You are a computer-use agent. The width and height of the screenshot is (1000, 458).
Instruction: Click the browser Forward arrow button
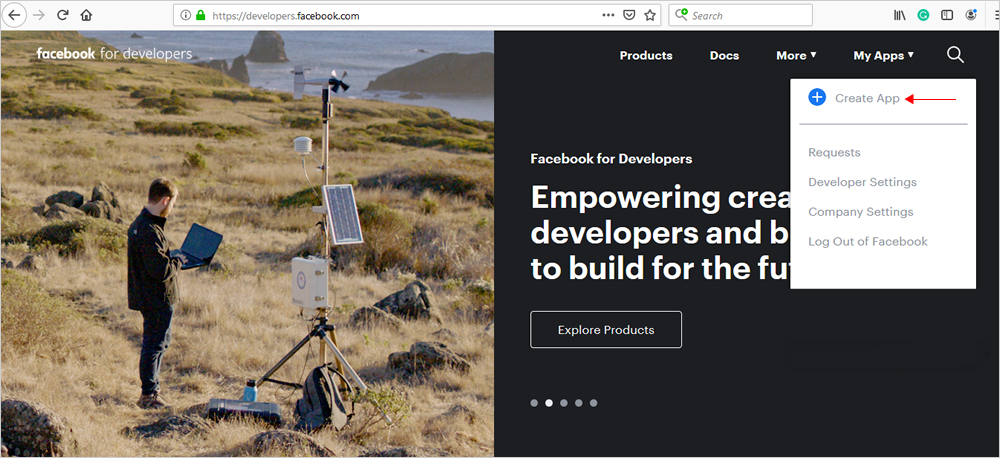click(39, 15)
